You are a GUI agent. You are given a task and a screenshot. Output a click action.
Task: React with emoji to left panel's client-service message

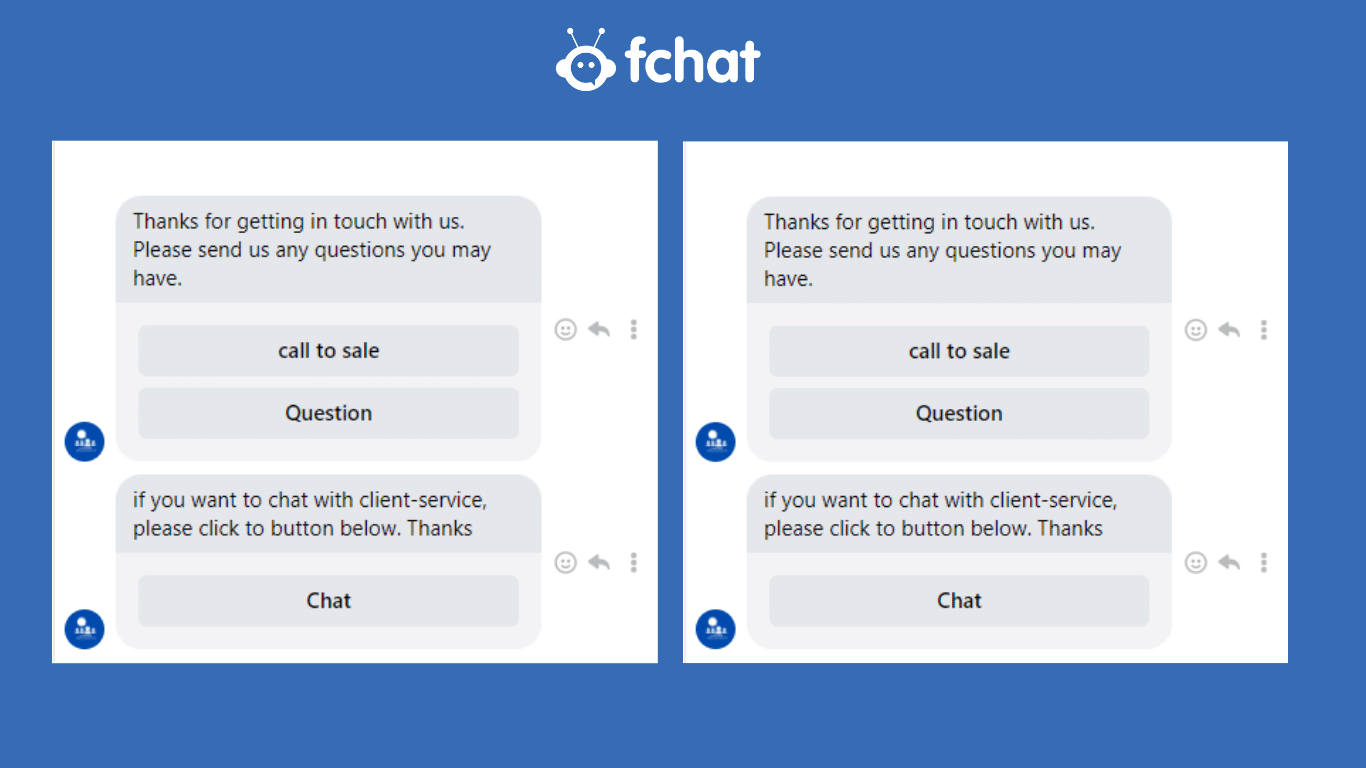coord(566,563)
